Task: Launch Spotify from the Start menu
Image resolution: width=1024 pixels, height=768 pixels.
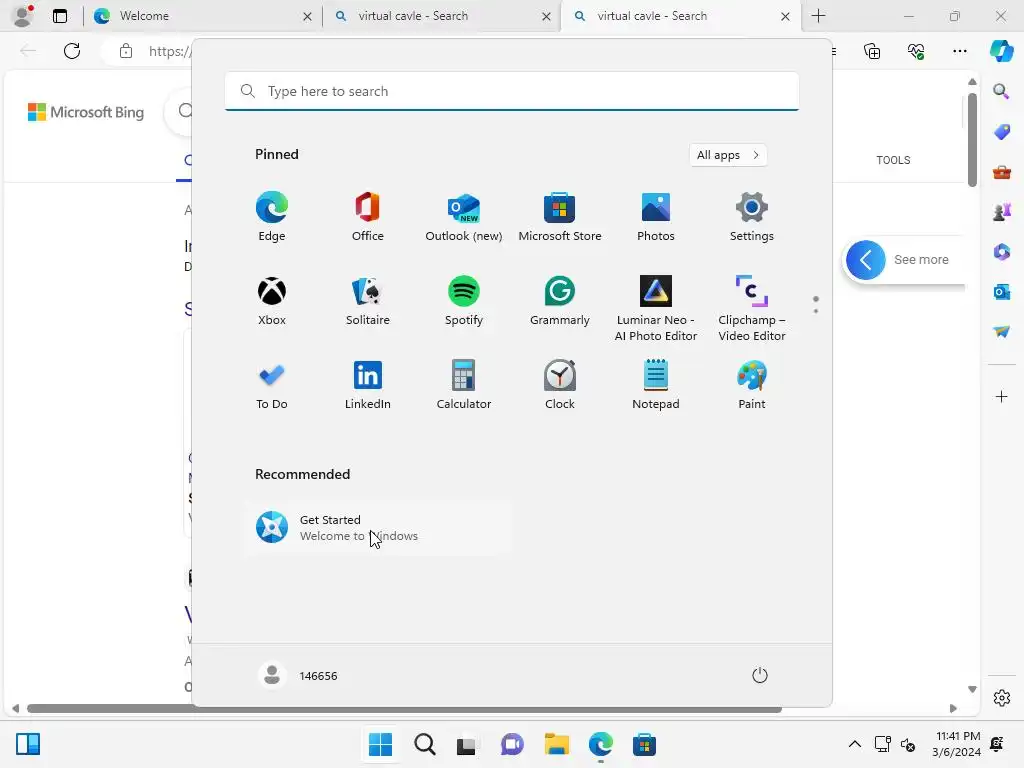Action: 464,301
